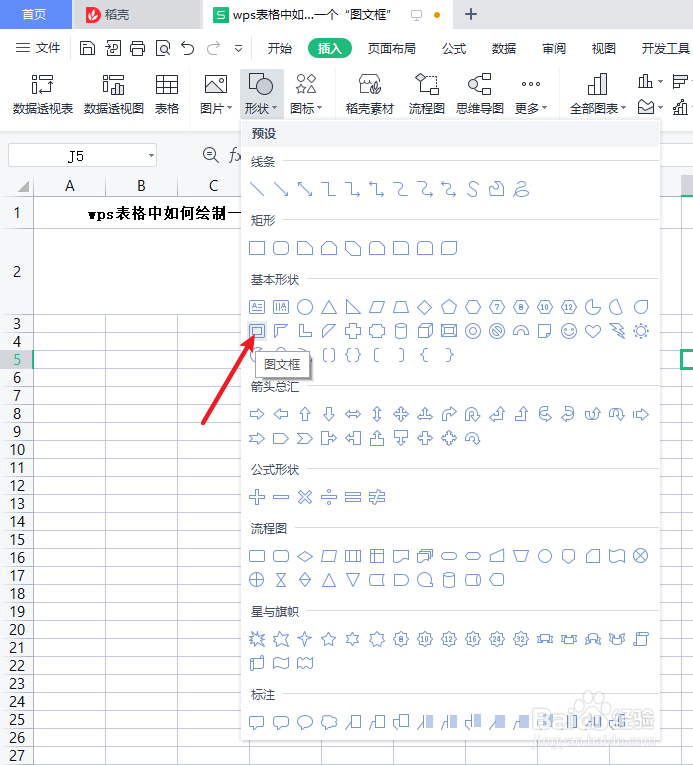Open the 全部图表 dropdown
Image resolution: width=693 pixels, height=765 pixels.
point(598,94)
